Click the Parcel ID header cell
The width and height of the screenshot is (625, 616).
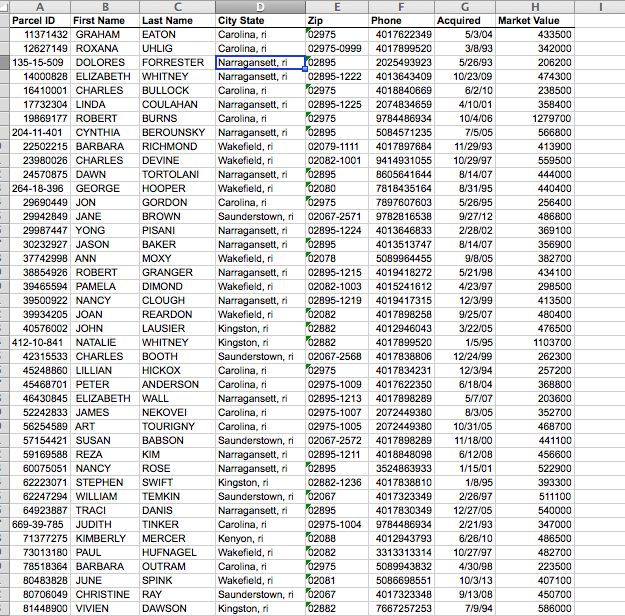pos(40,21)
